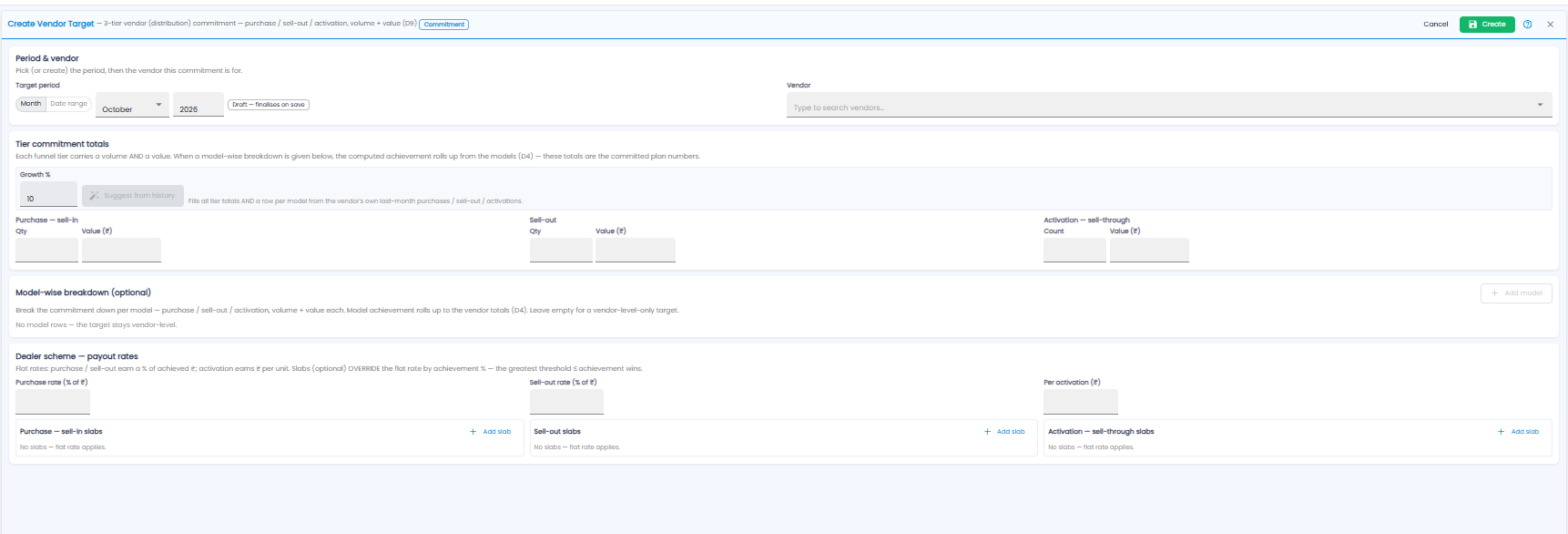1568x534 pixels.
Task: Click Activation sell-through Value field
Action: pos(1149,251)
